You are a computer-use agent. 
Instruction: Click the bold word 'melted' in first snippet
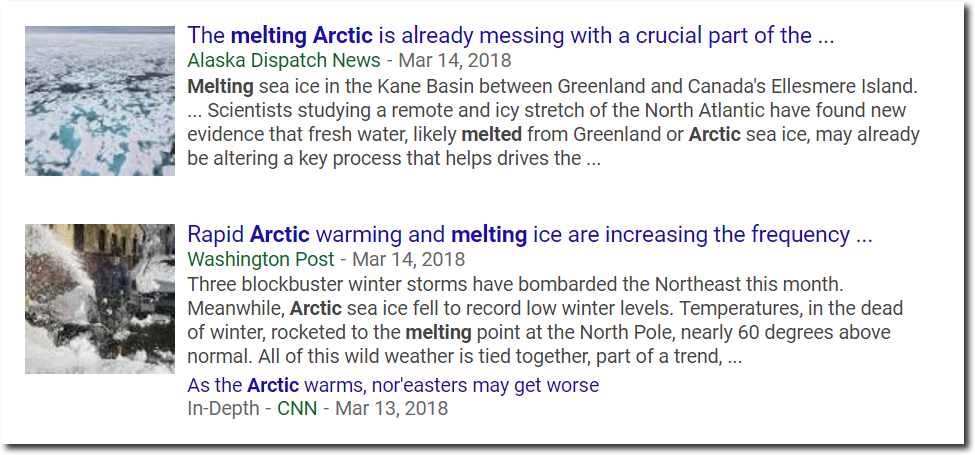click(x=491, y=134)
